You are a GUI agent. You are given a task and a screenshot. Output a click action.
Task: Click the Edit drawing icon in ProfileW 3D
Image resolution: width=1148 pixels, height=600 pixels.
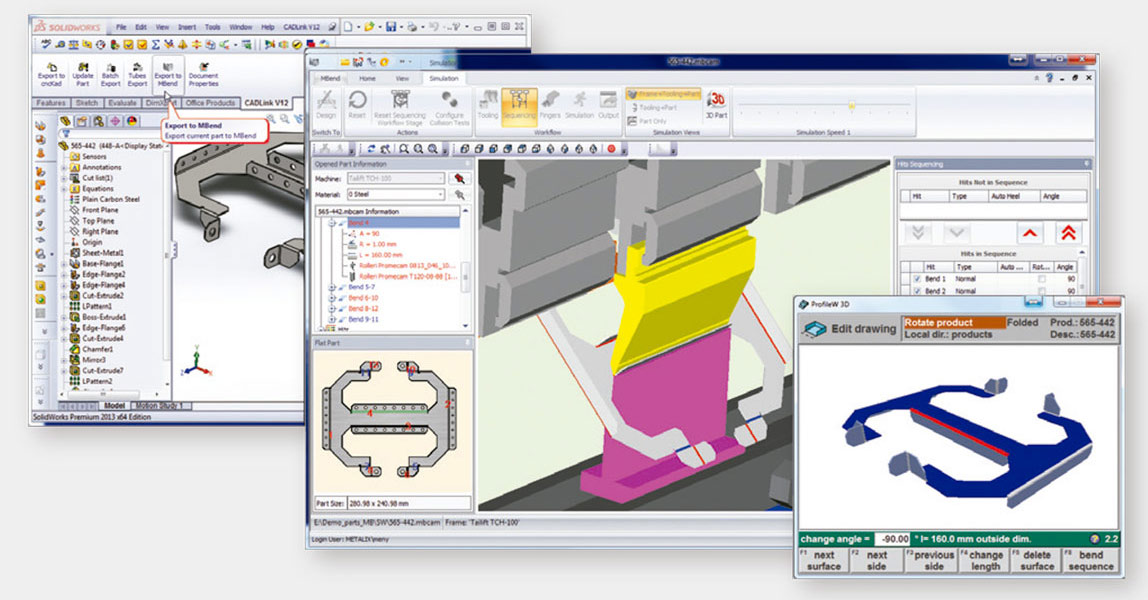point(814,329)
